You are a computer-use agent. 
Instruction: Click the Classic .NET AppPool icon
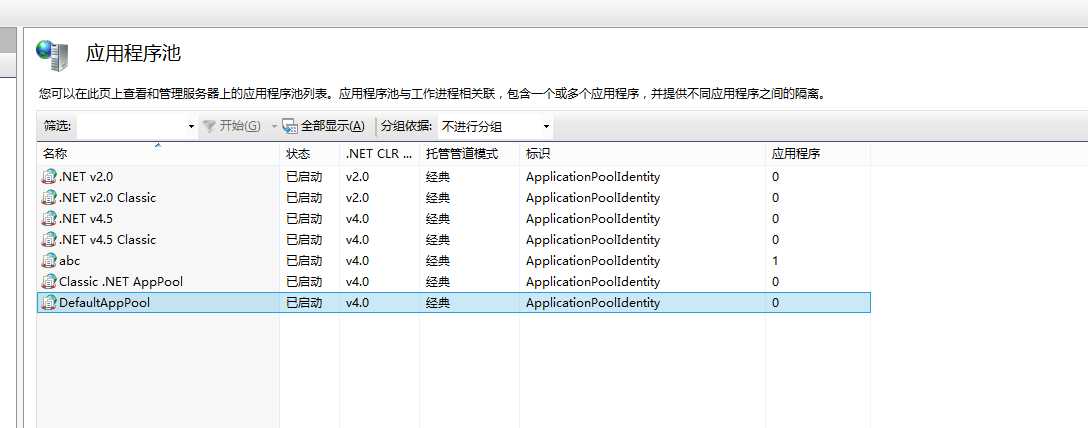tap(49, 282)
